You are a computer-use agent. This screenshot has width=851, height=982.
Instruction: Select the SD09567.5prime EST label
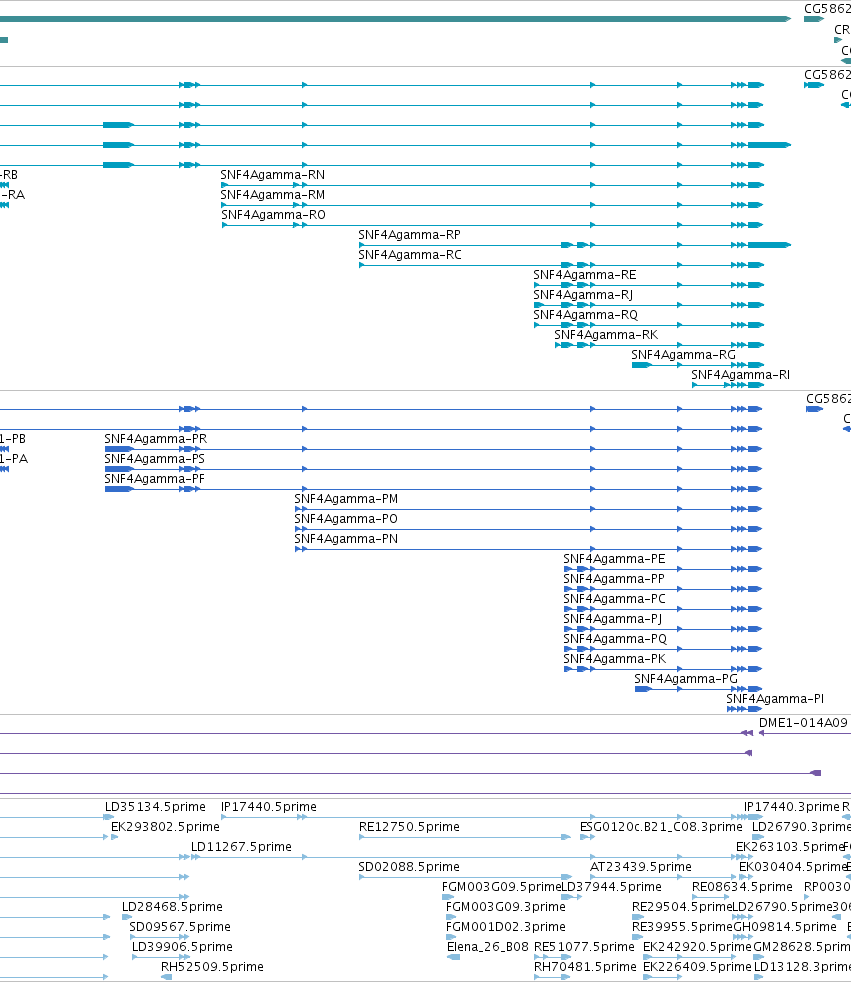(180, 928)
